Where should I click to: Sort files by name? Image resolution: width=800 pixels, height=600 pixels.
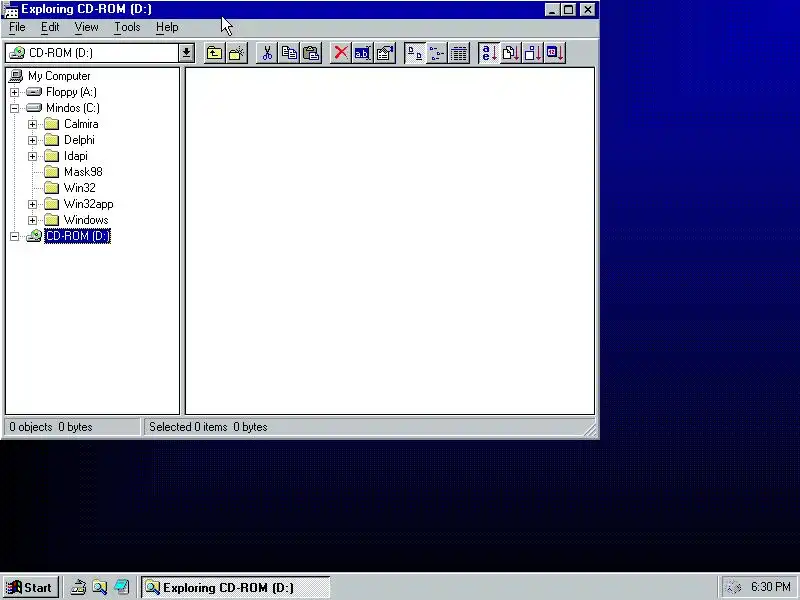point(489,53)
